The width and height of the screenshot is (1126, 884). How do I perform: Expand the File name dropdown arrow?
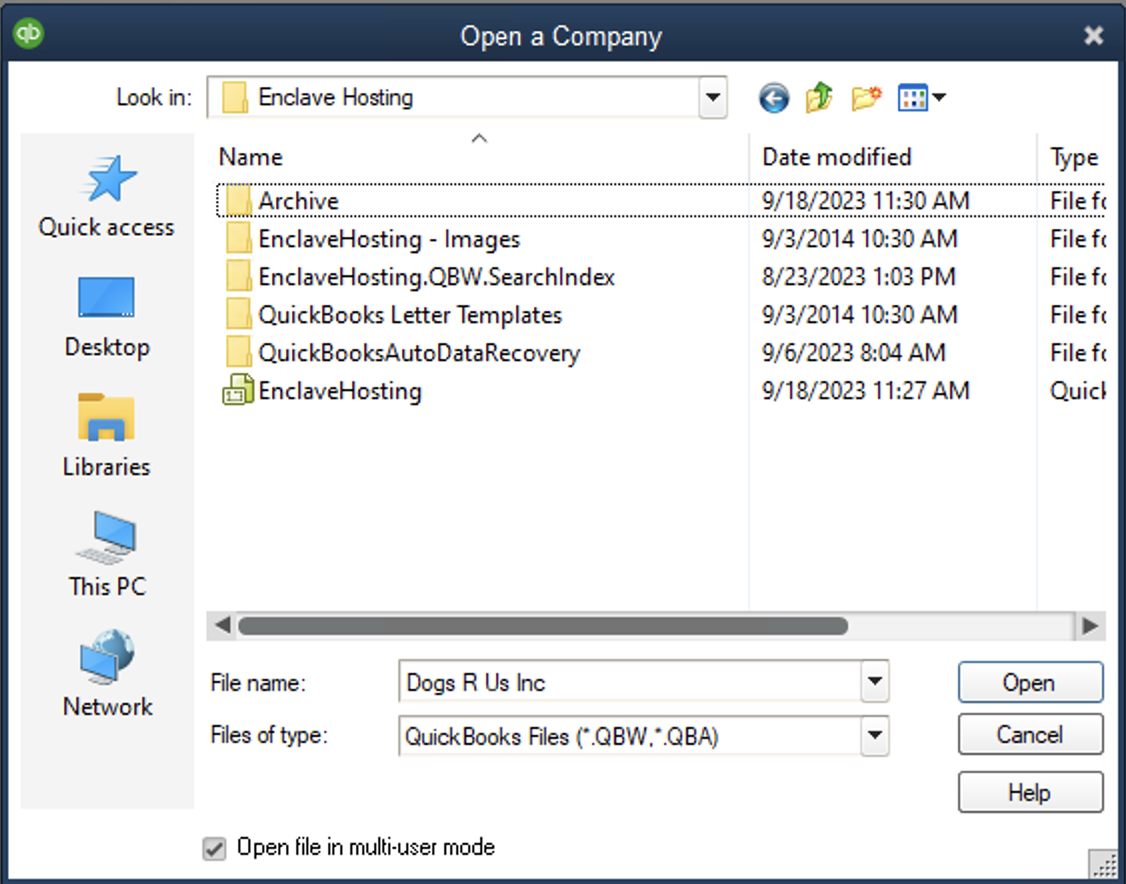pos(875,681)
